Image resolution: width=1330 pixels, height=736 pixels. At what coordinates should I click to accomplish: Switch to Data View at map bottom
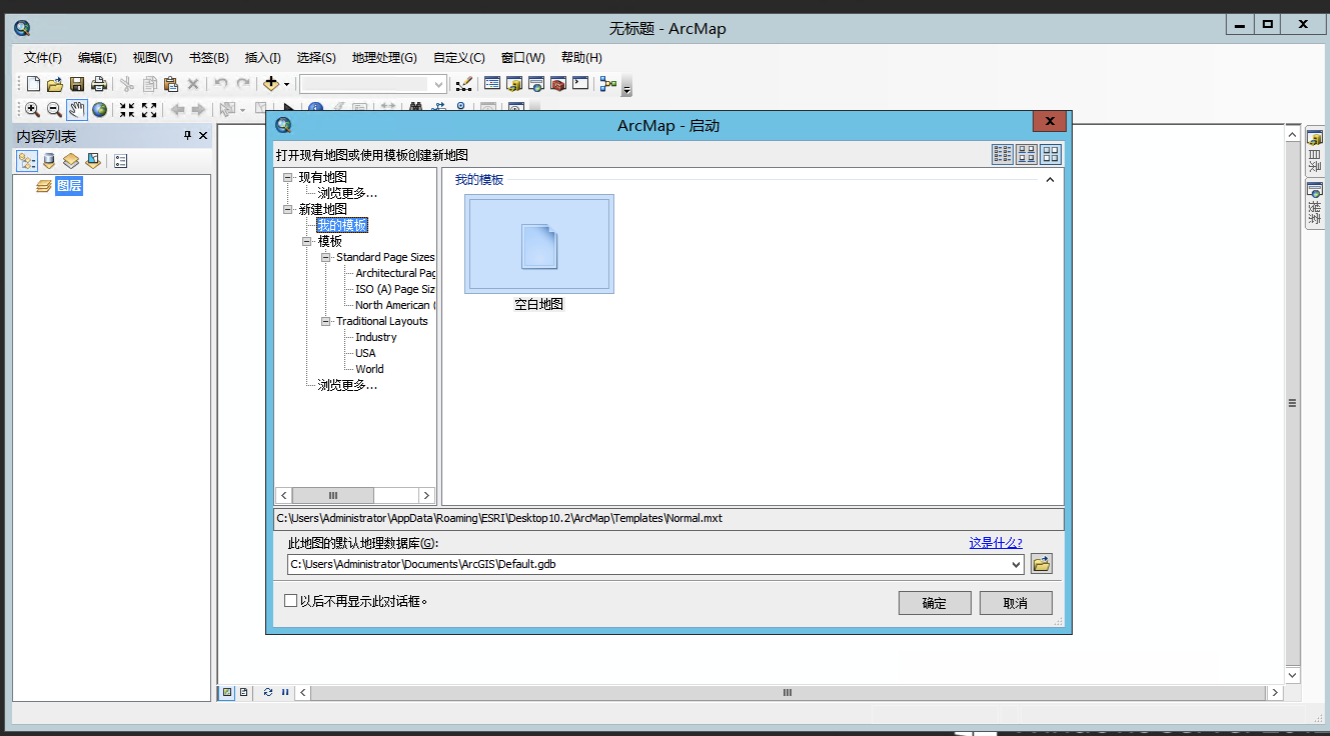coord(227,692)
